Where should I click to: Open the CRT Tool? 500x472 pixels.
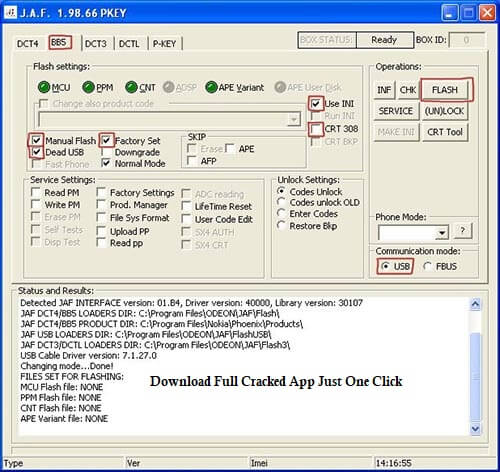(445, 132)
